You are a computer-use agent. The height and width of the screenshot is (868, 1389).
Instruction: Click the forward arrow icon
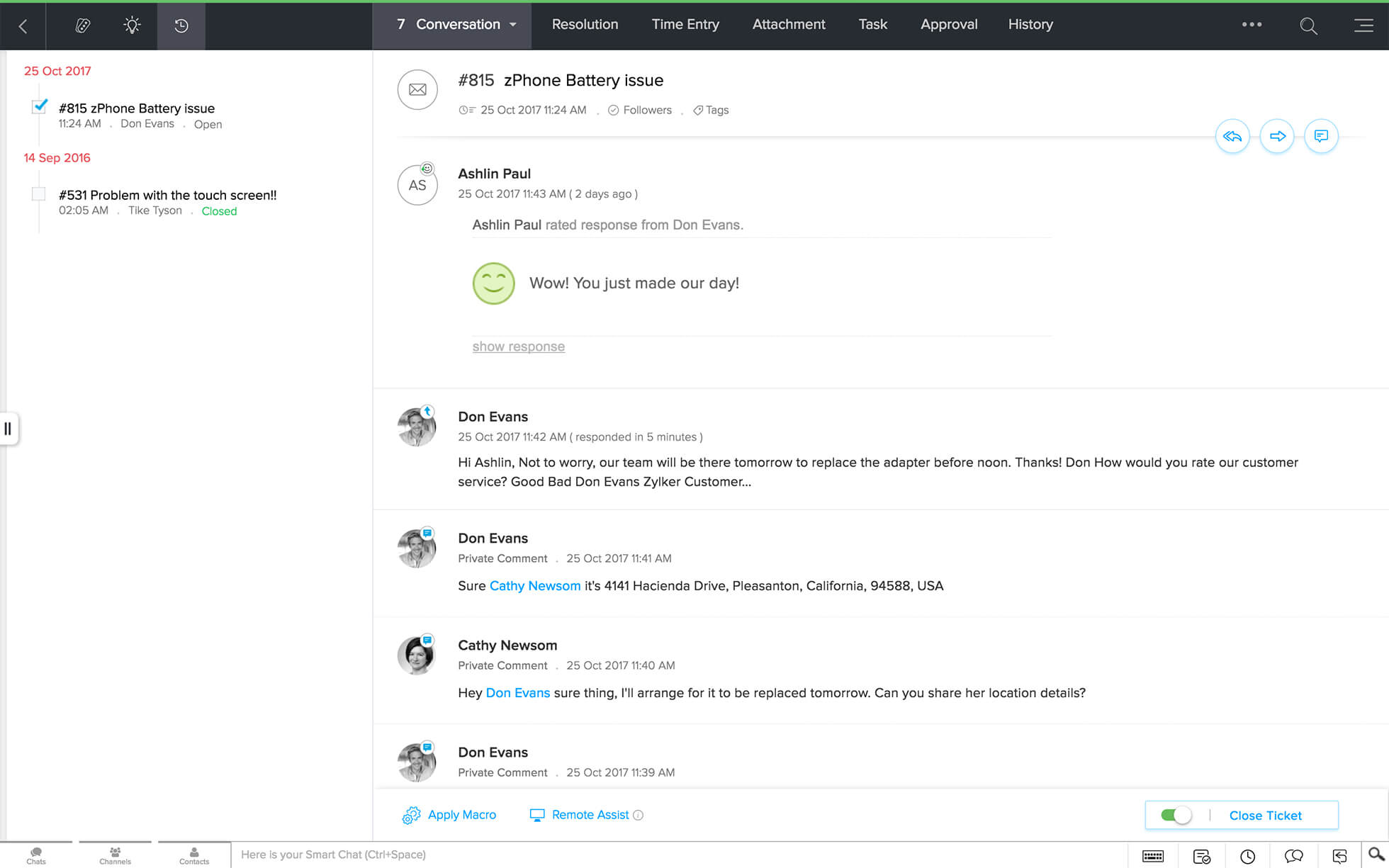pos(1277,136)
